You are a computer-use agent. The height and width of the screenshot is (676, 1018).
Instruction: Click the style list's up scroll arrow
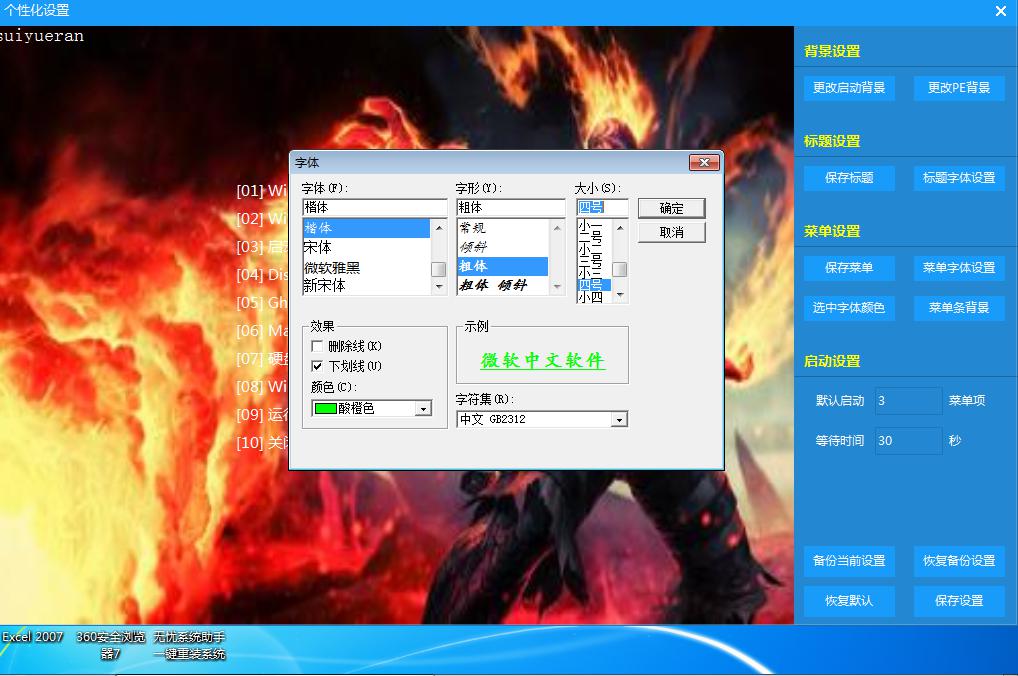[x=556, y=228]
